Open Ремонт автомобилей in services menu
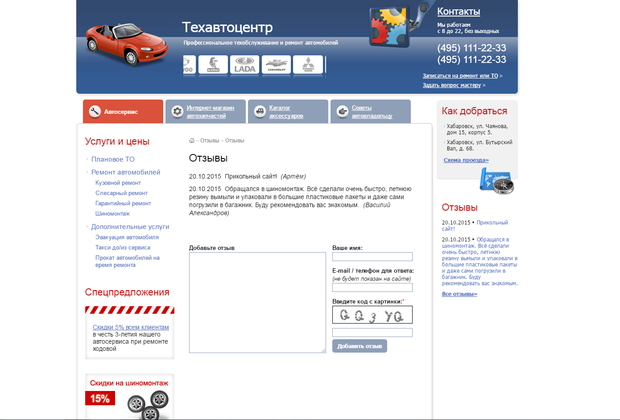 (126, 172)
